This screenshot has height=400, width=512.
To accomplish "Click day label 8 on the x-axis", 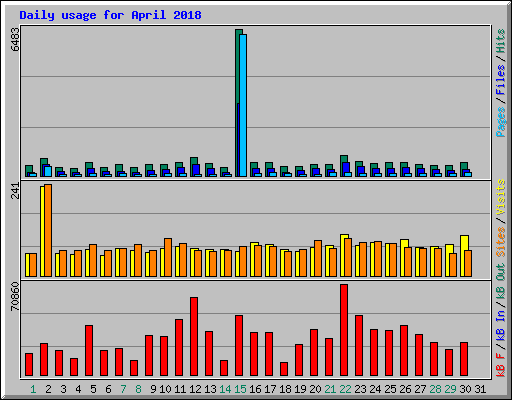I will click(x=138, y=389).
